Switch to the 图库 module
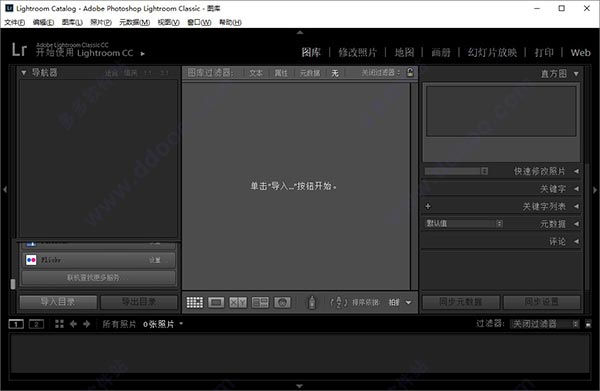The height and width of the screenshot is (391, 600). (311, 52)
